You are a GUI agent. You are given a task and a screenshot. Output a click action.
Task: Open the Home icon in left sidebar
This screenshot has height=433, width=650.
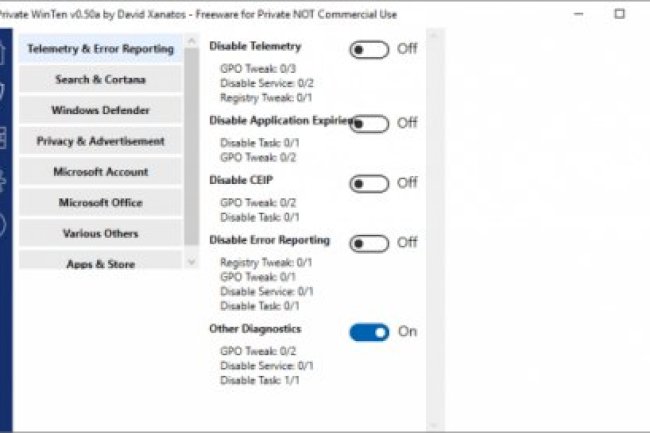click(4, 50)
